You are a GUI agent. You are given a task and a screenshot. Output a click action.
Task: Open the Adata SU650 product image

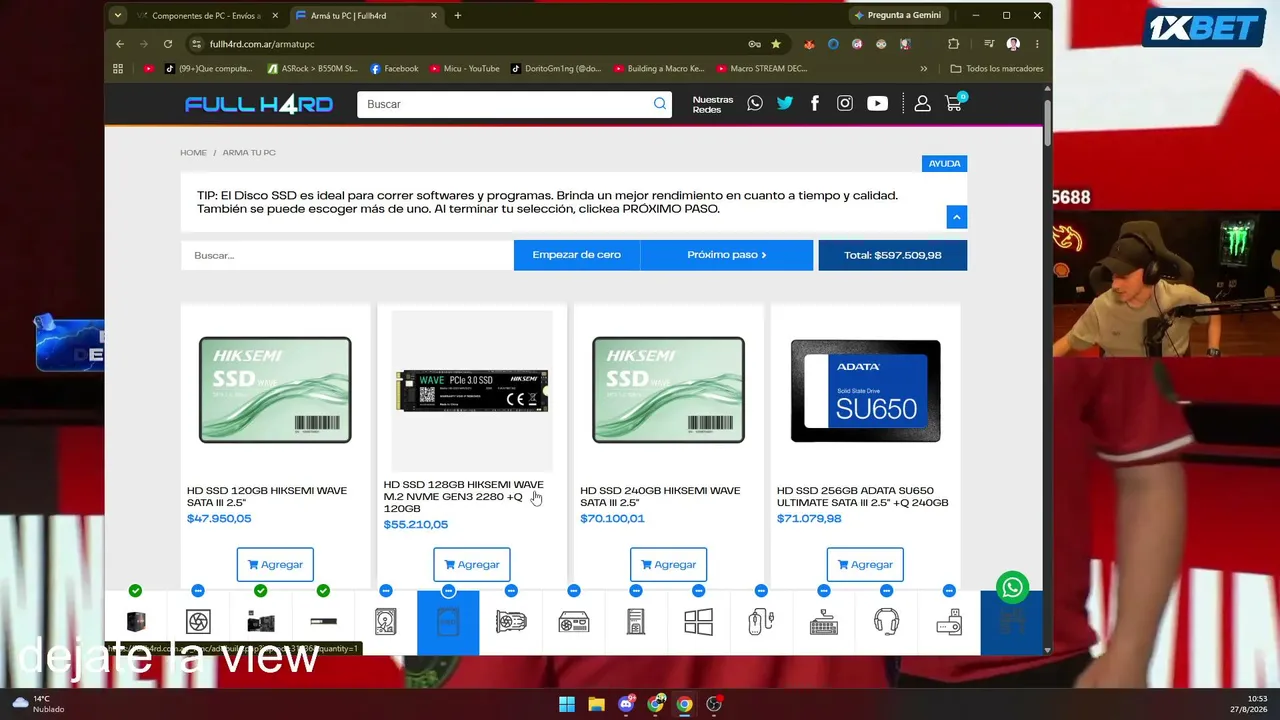[865, 390]
